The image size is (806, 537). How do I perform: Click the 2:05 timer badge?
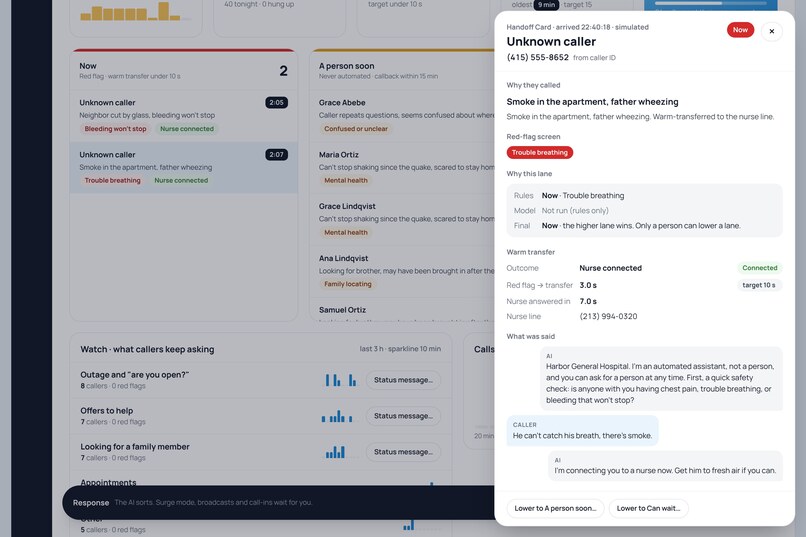[277, 102]
